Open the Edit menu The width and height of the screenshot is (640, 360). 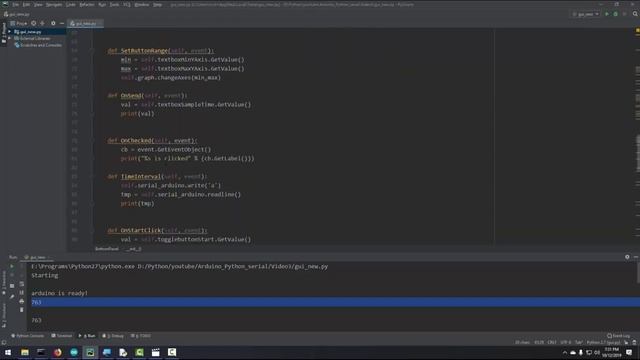pos(26,4)
